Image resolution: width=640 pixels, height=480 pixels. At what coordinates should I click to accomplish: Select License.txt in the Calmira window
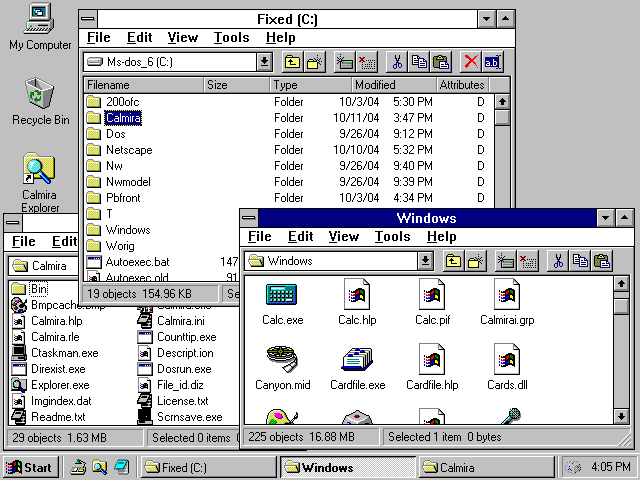173,401
